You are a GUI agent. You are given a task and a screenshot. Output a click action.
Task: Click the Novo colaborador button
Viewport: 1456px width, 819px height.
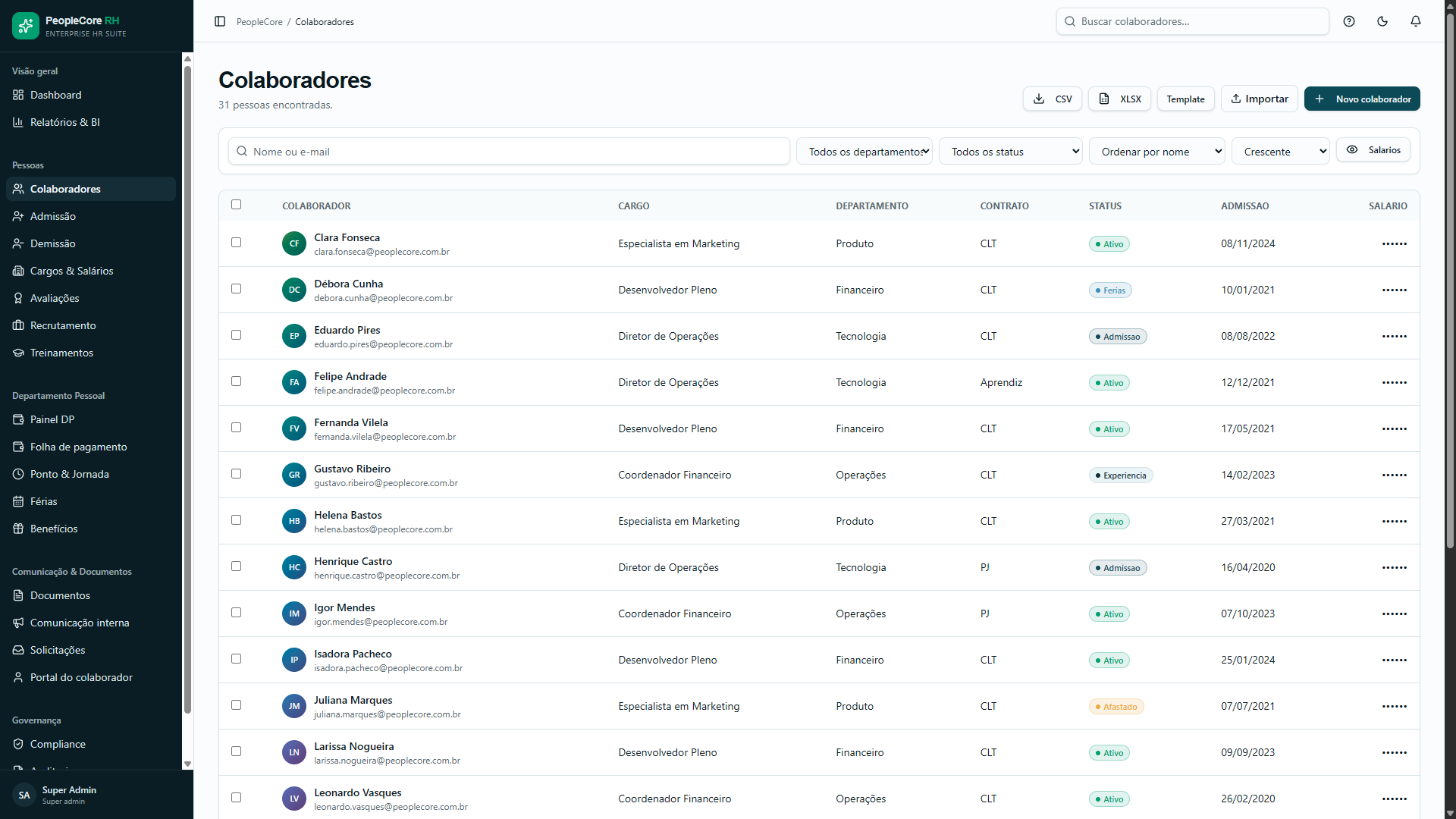(x=1362, y=99)
